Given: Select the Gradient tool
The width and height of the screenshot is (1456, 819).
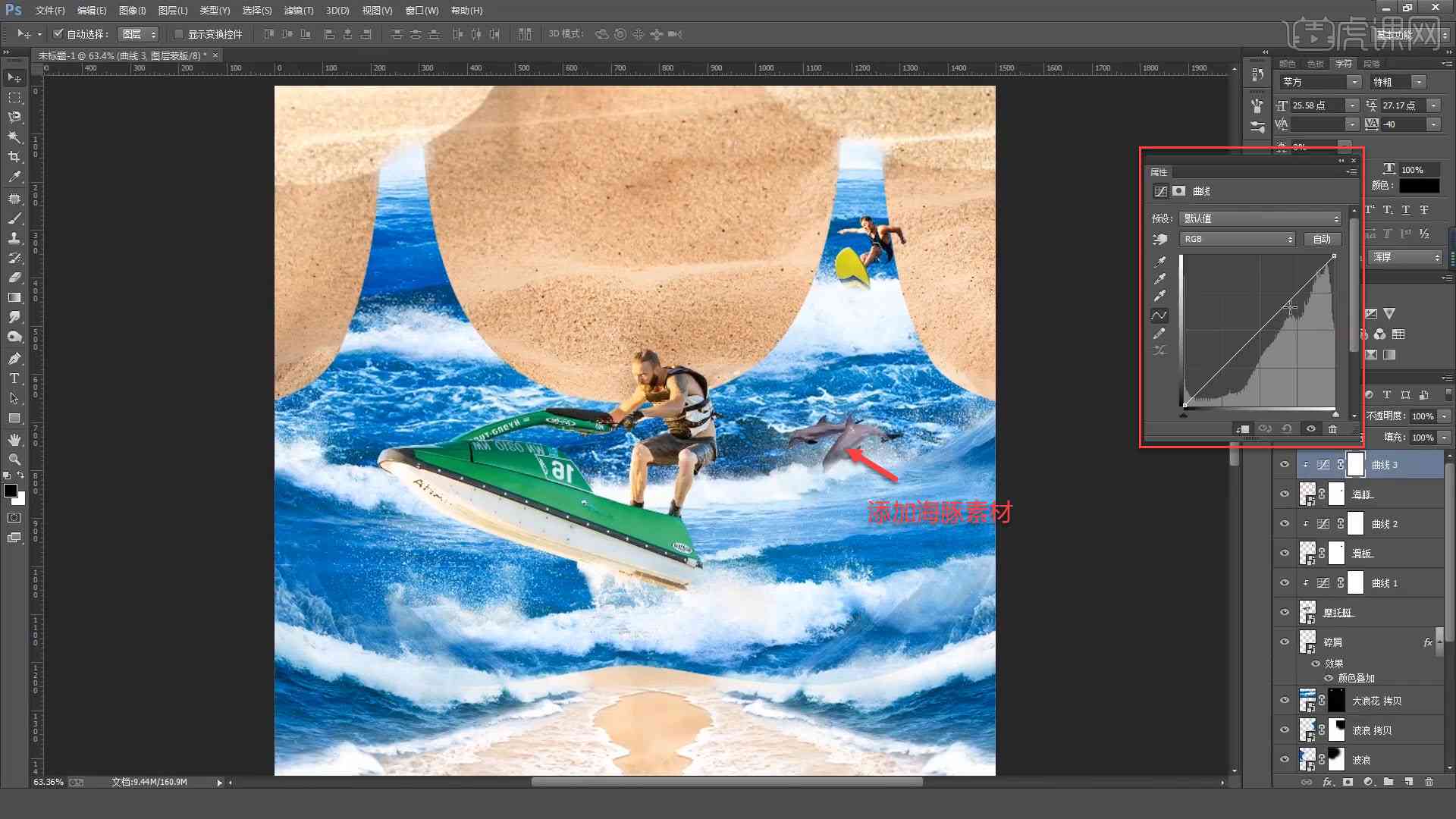Looking at the screenshot, I should click(14, 297).
